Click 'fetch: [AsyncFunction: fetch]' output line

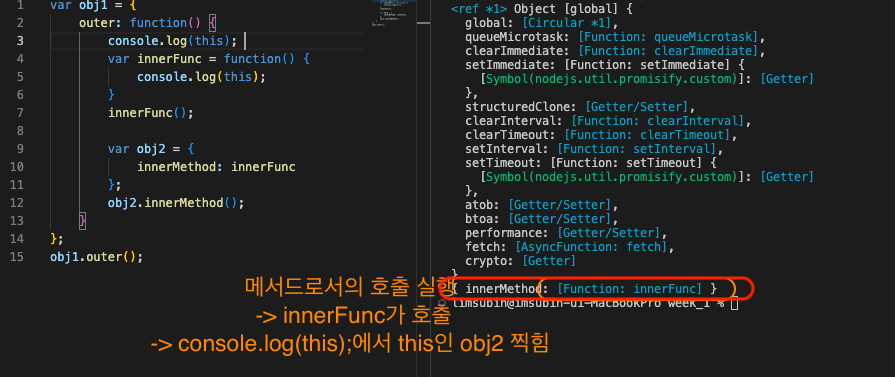tap(570, 247)
